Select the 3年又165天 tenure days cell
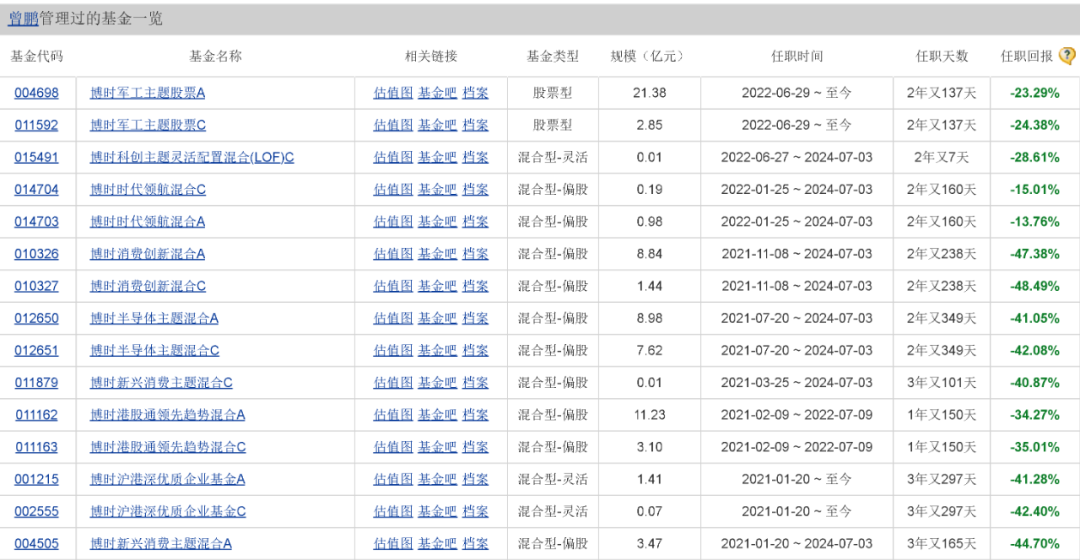The image size is (1080, 560). coord(942,543)
